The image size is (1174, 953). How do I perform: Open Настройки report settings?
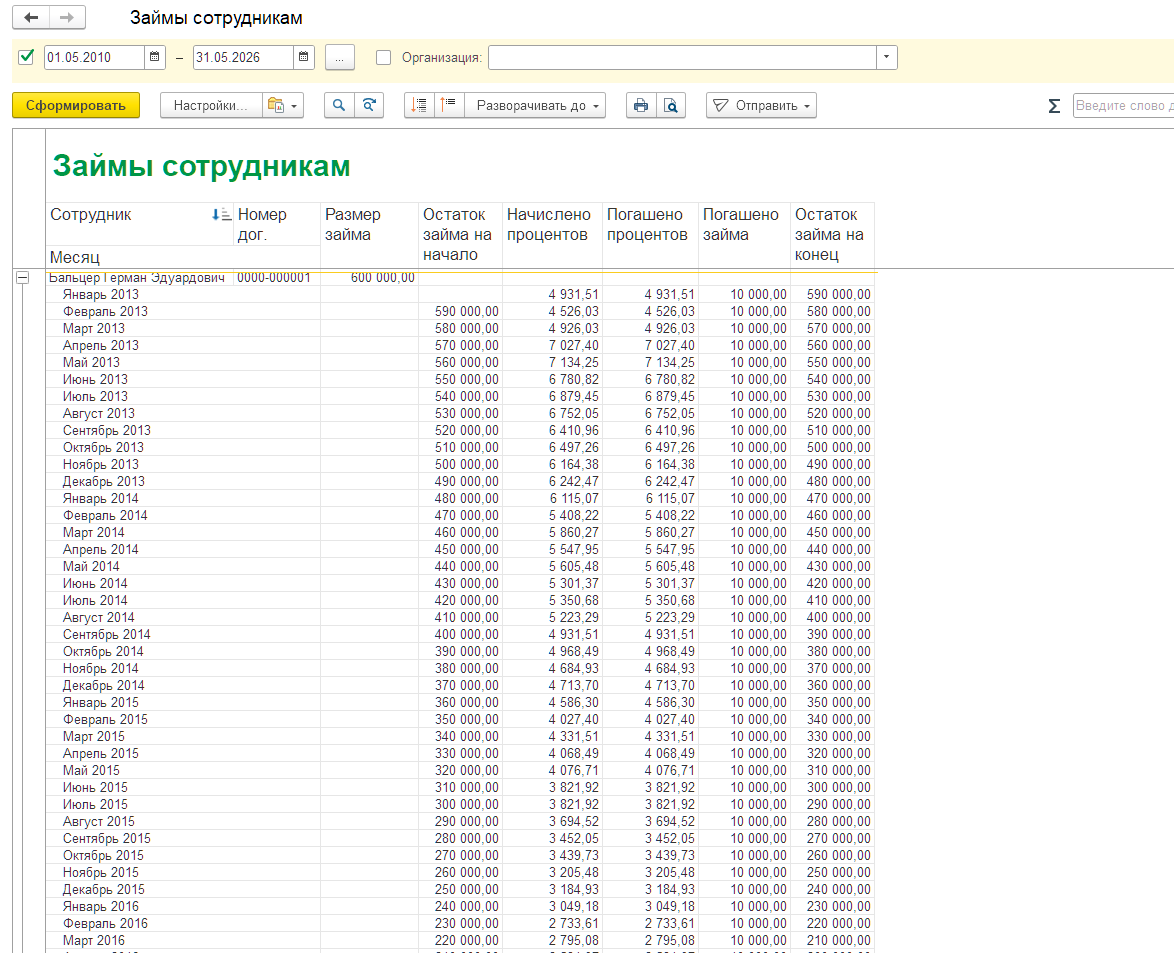(x=210, y=106)
